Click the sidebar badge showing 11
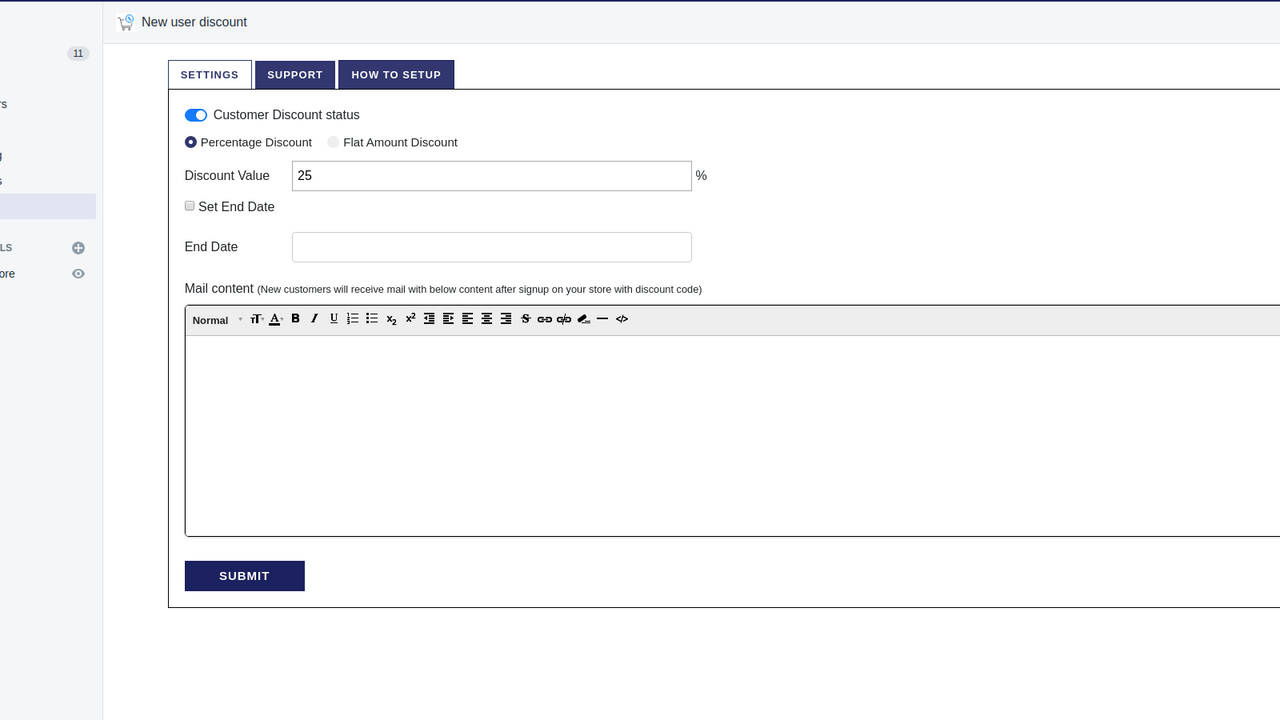The image size is (1280, 720). [78, 53]
